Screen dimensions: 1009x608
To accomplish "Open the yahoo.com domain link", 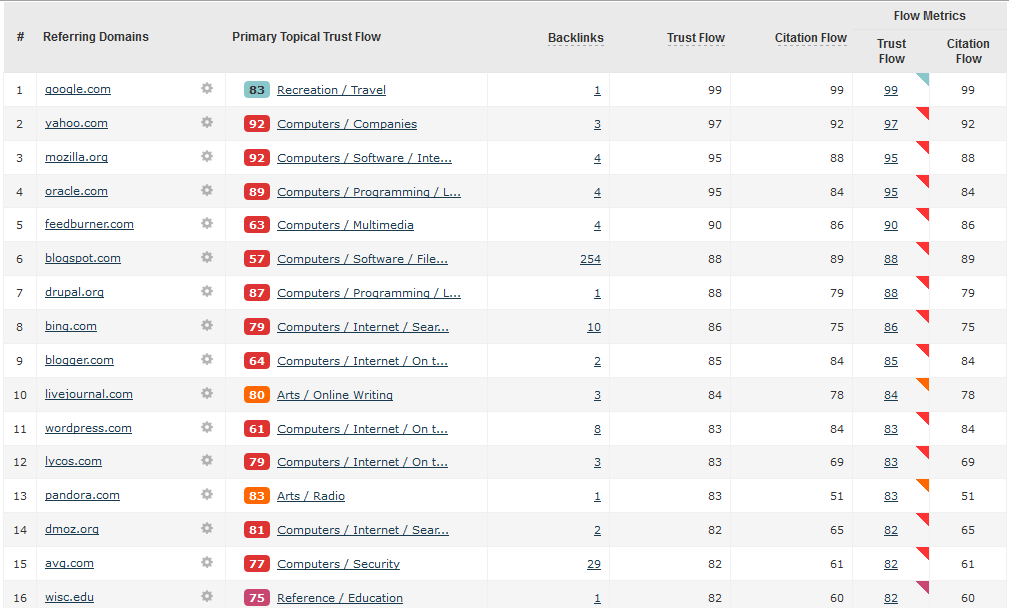I will [77, 124].
